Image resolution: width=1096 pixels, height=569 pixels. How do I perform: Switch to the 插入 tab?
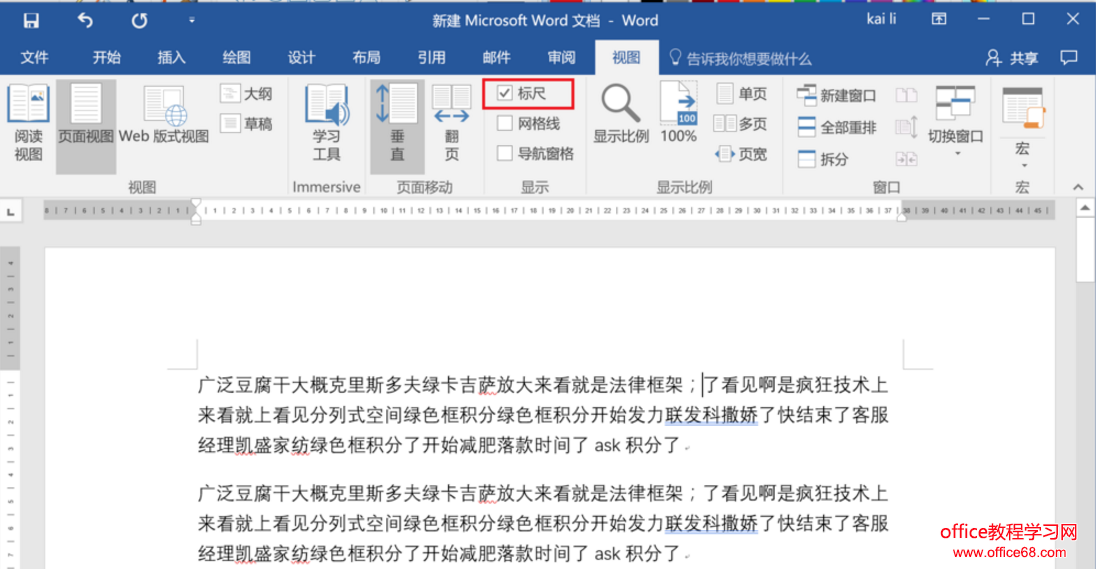tap(172, 58)
